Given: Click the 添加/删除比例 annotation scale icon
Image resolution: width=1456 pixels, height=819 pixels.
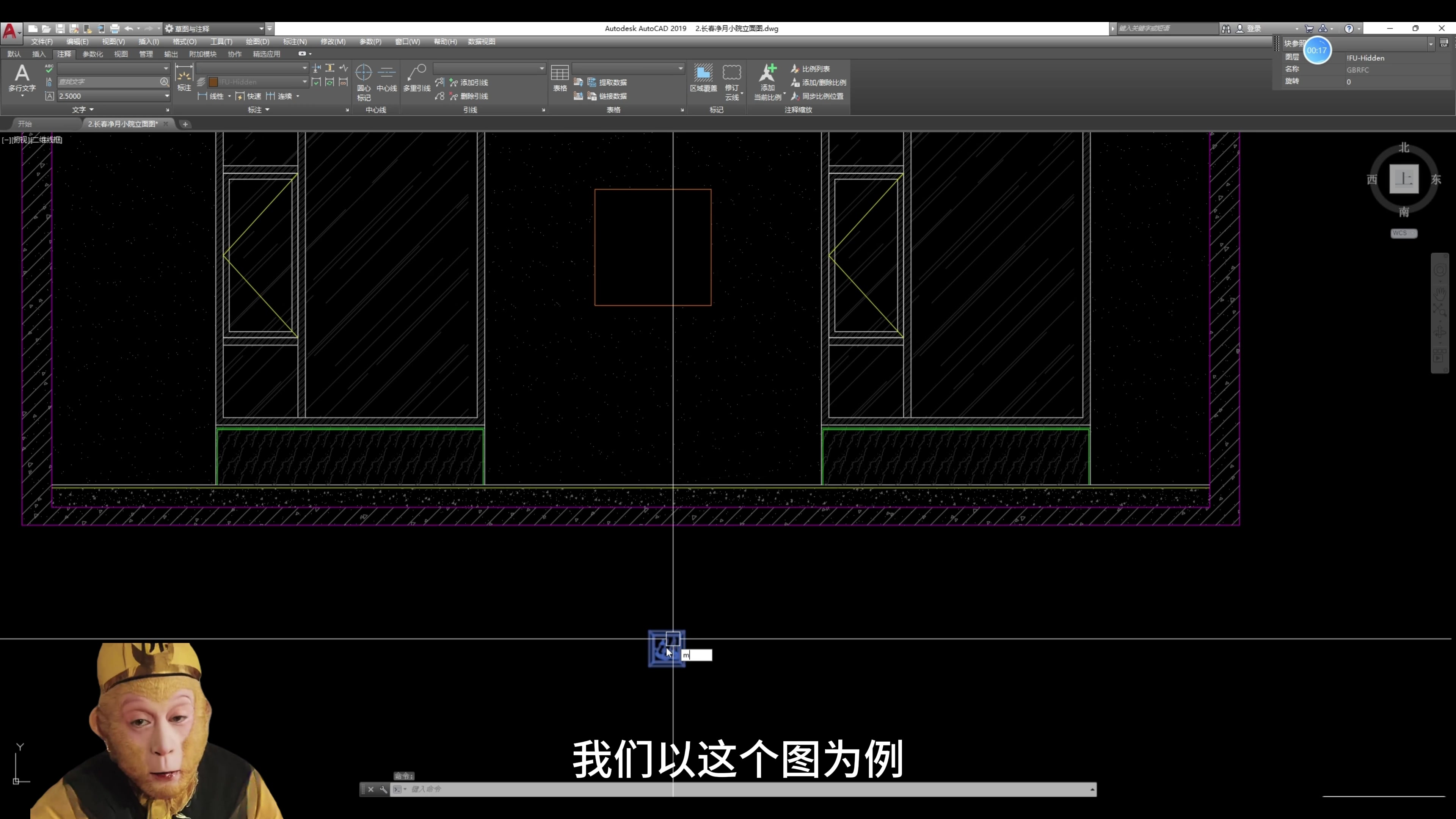Looking at the screenshot, I should pos(819,82).
